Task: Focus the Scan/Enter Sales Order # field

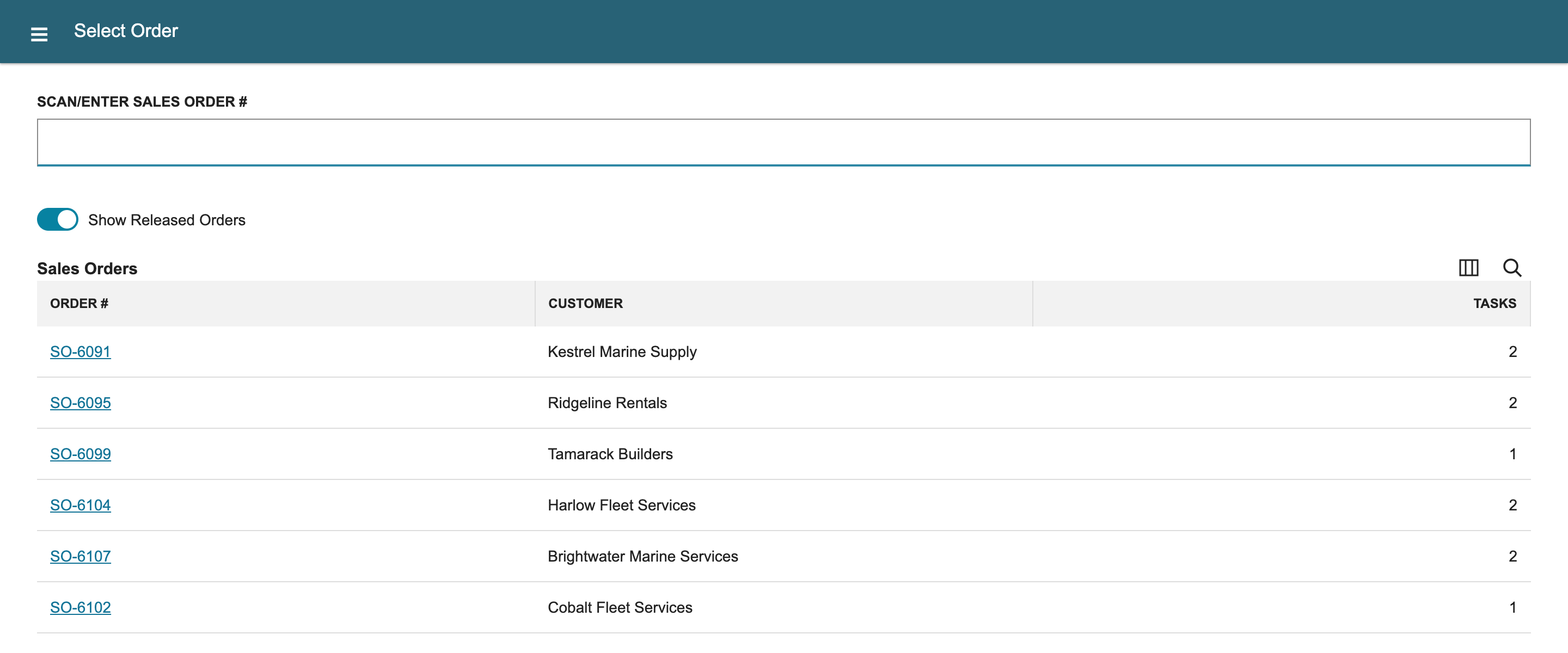Action: (x=783, y=143)
